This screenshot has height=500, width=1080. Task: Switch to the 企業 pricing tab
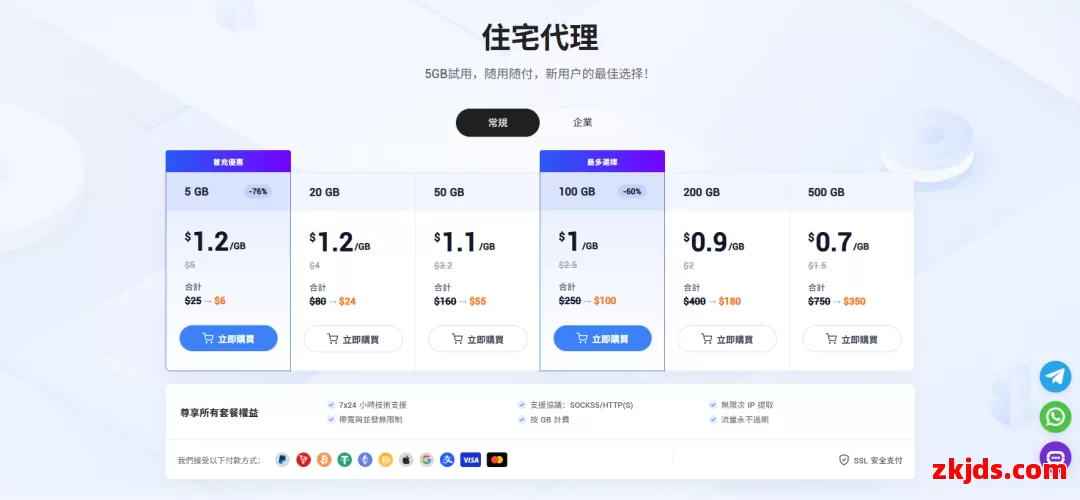click(583, 123)
